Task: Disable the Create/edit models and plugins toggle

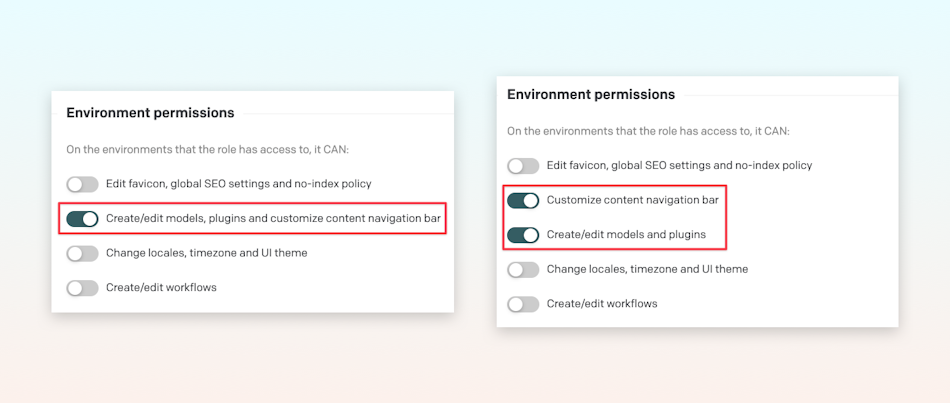Action: pos(523,235)
